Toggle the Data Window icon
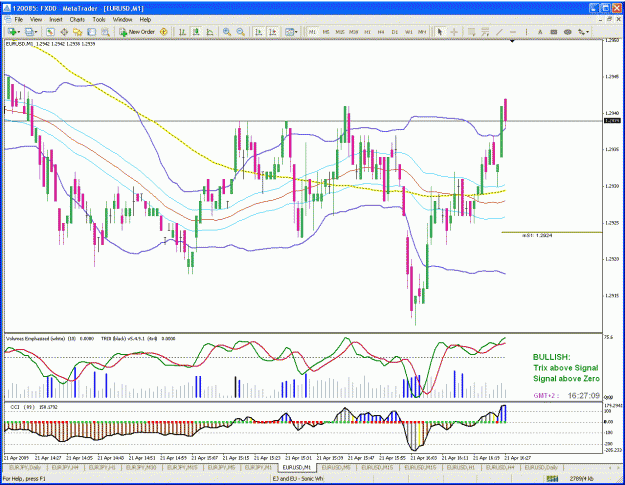 tap(64, 32)
